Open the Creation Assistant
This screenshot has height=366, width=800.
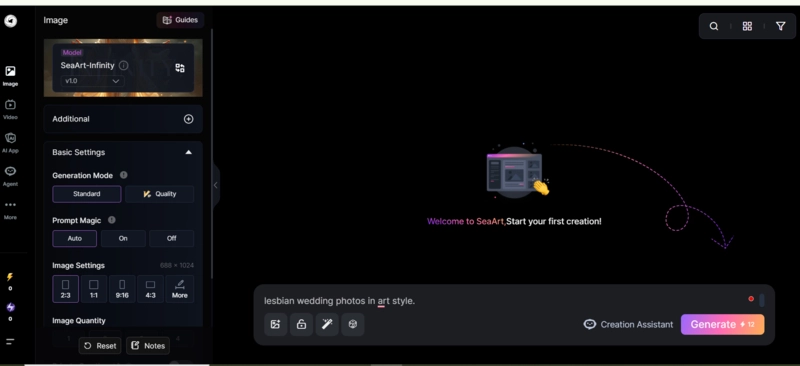pos(629,325)
